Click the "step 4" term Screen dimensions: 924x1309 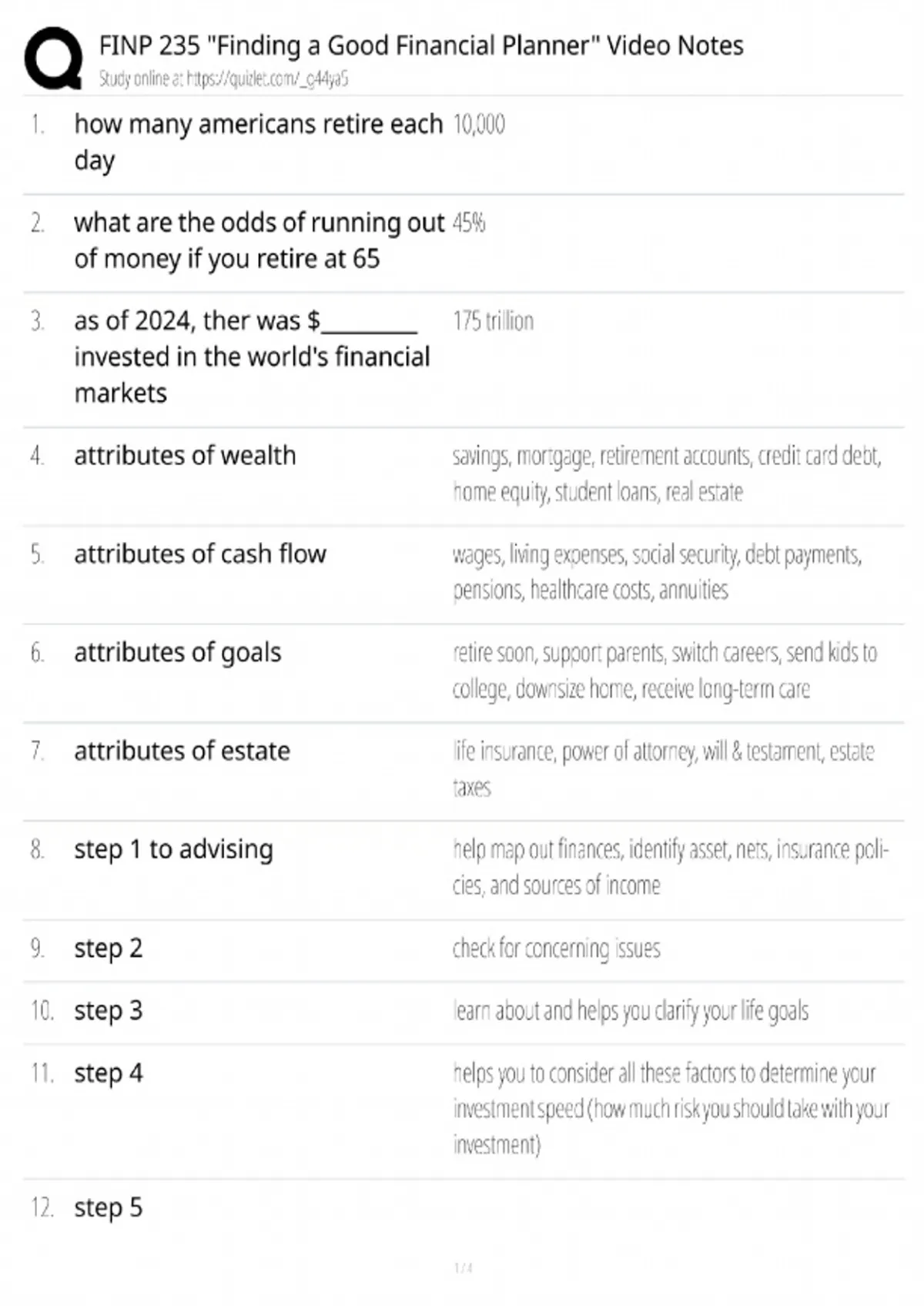109,1073
